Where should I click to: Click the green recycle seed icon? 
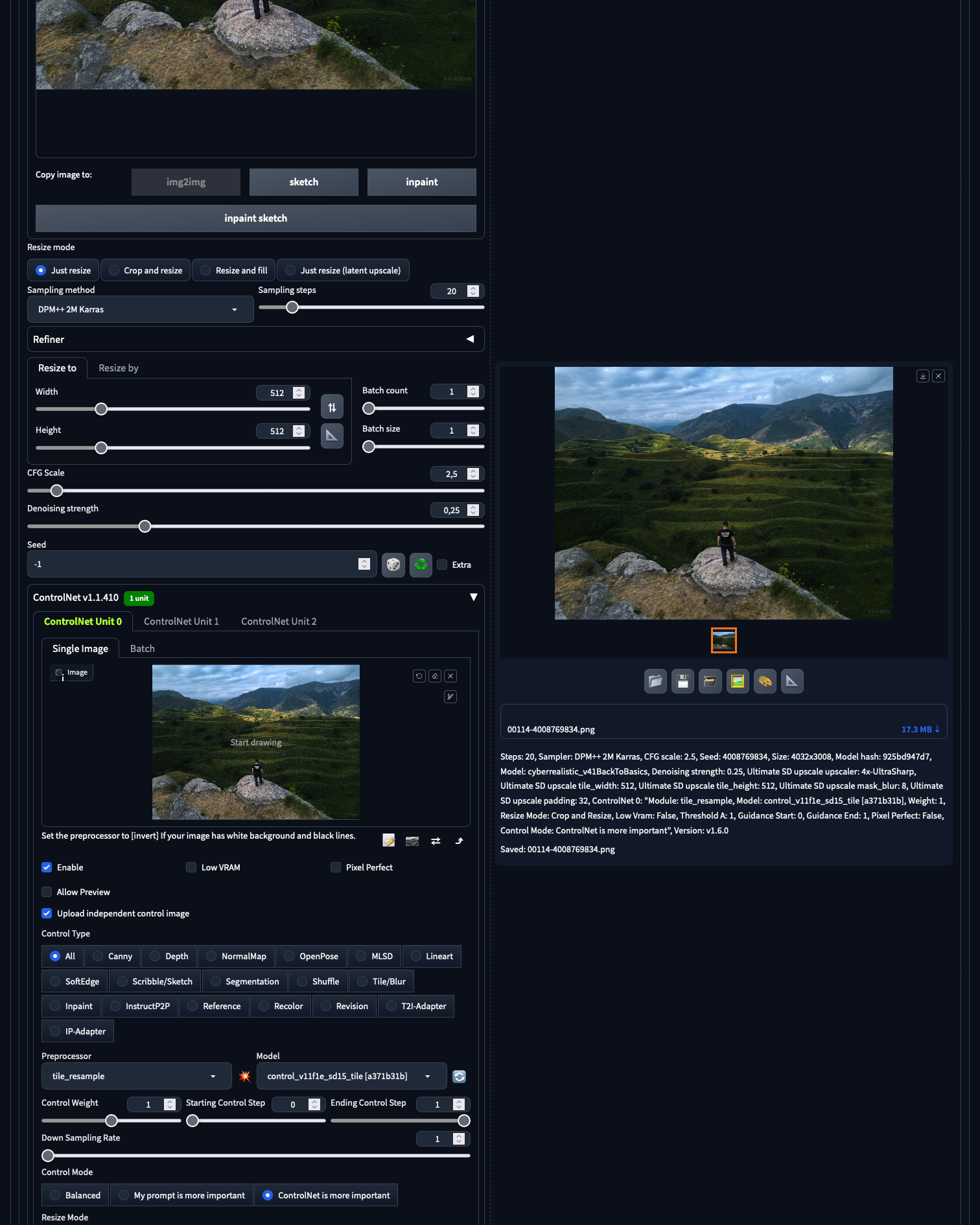421,565
